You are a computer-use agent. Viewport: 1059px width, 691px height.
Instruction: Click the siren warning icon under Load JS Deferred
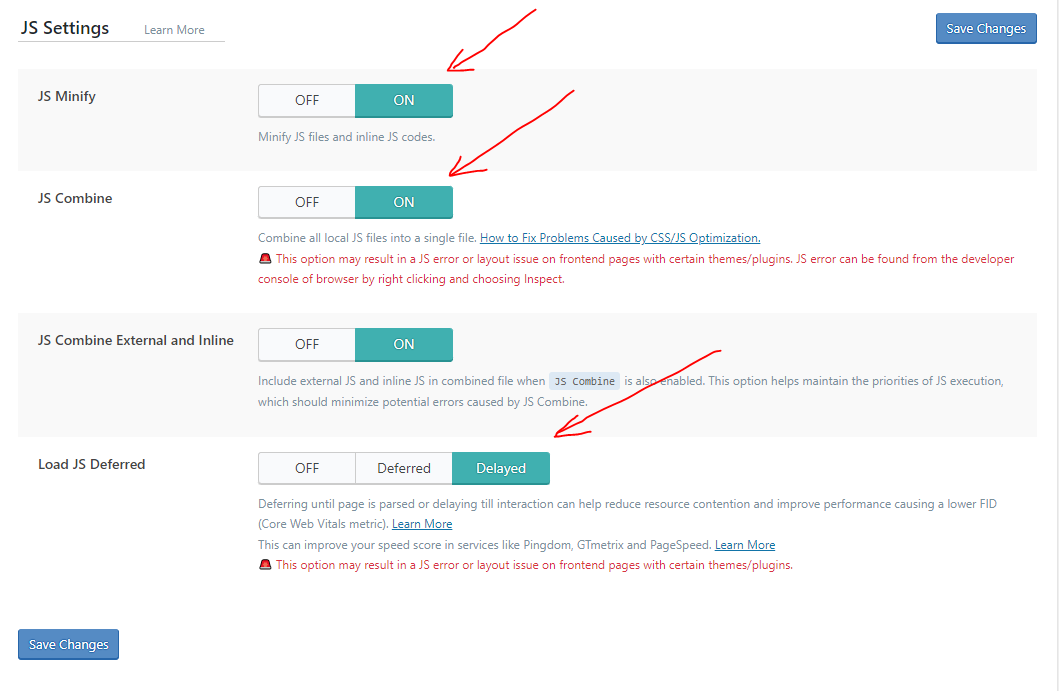click(x=265, y=565)
